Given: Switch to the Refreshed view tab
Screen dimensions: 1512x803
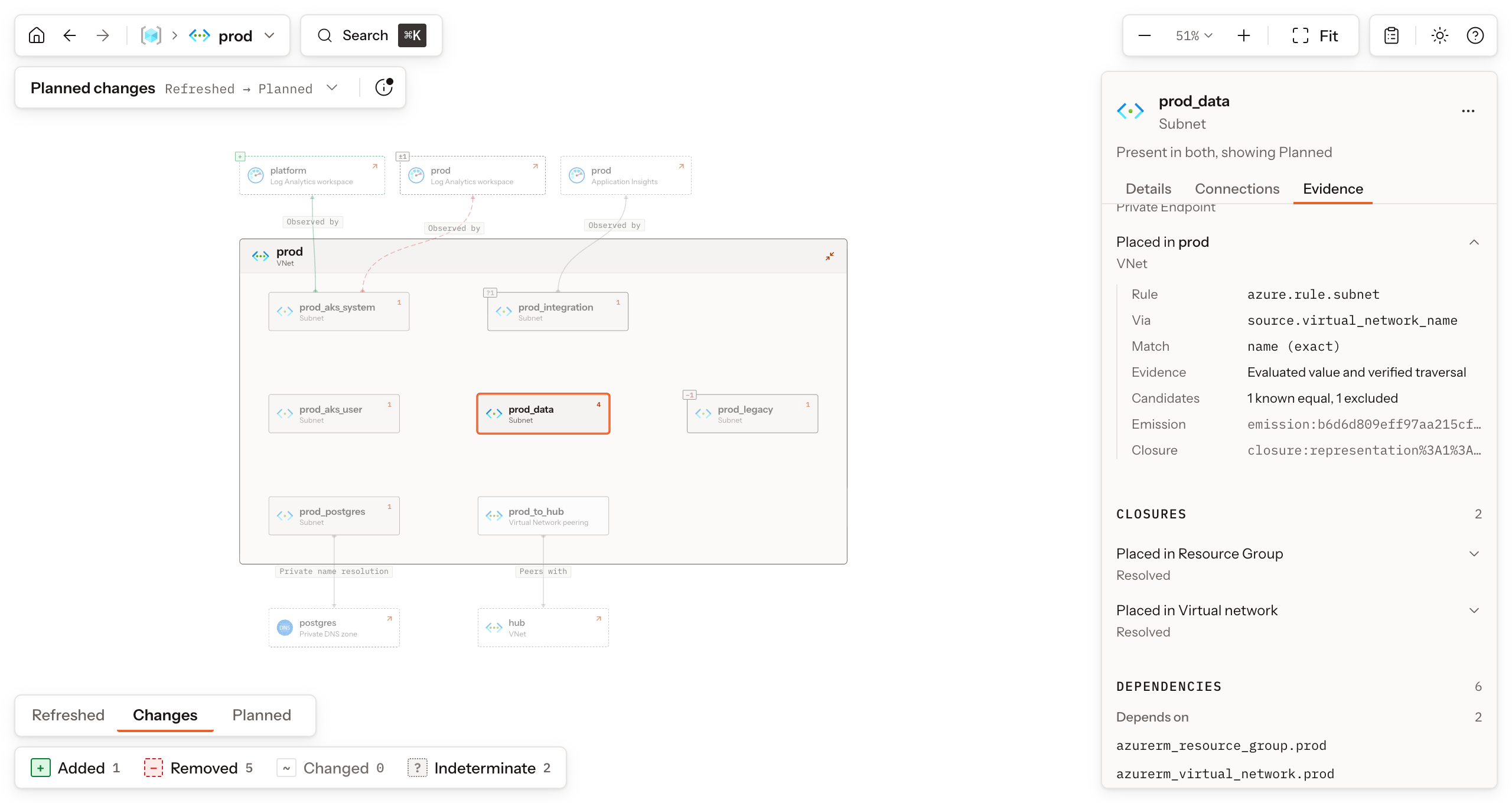Looking at the screenshot, I should 68,715.
